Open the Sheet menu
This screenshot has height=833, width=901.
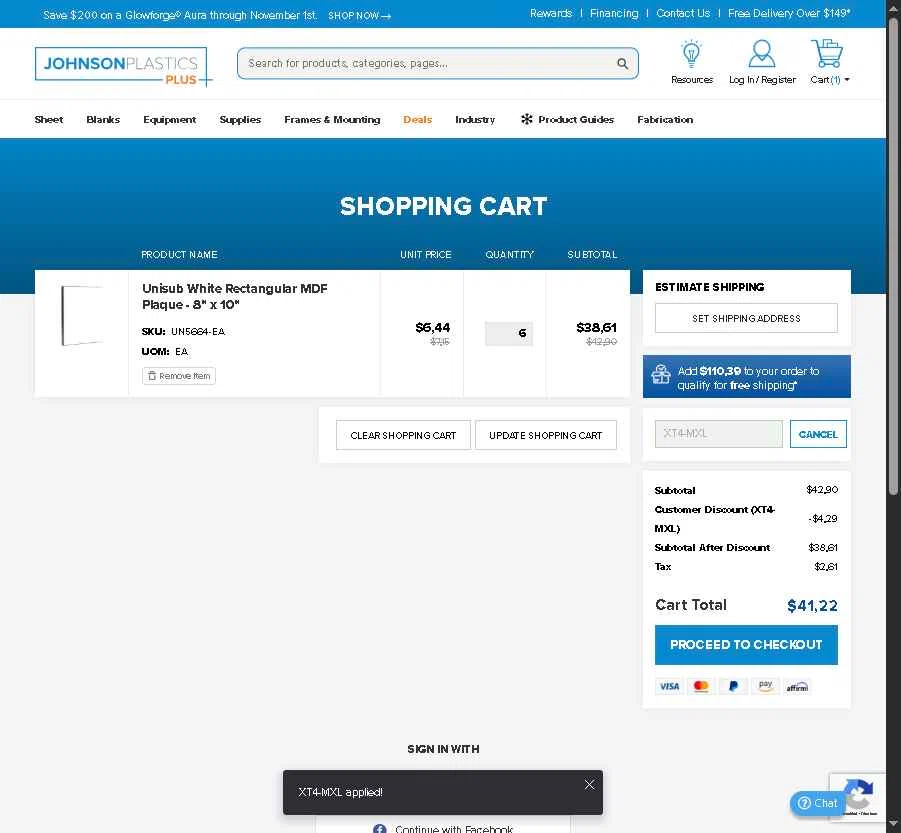tap(49, 119)
